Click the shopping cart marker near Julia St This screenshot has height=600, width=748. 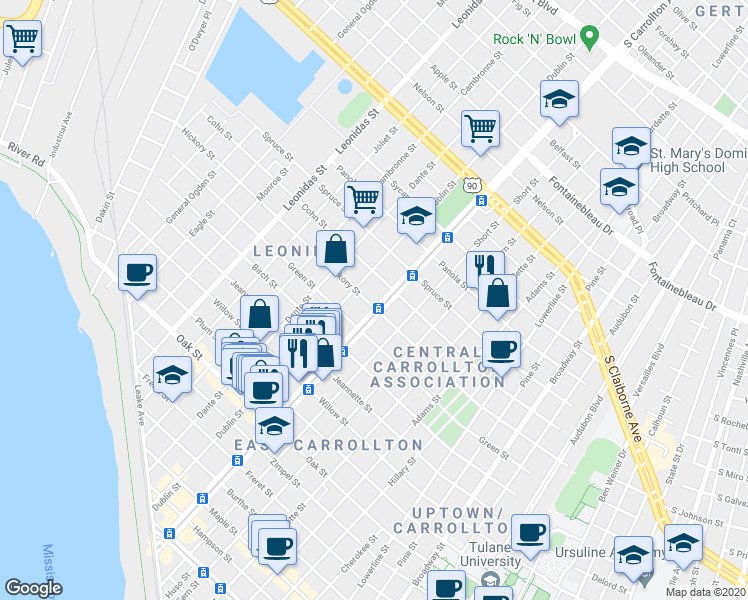pyautogui.click(x=22, y=41)
